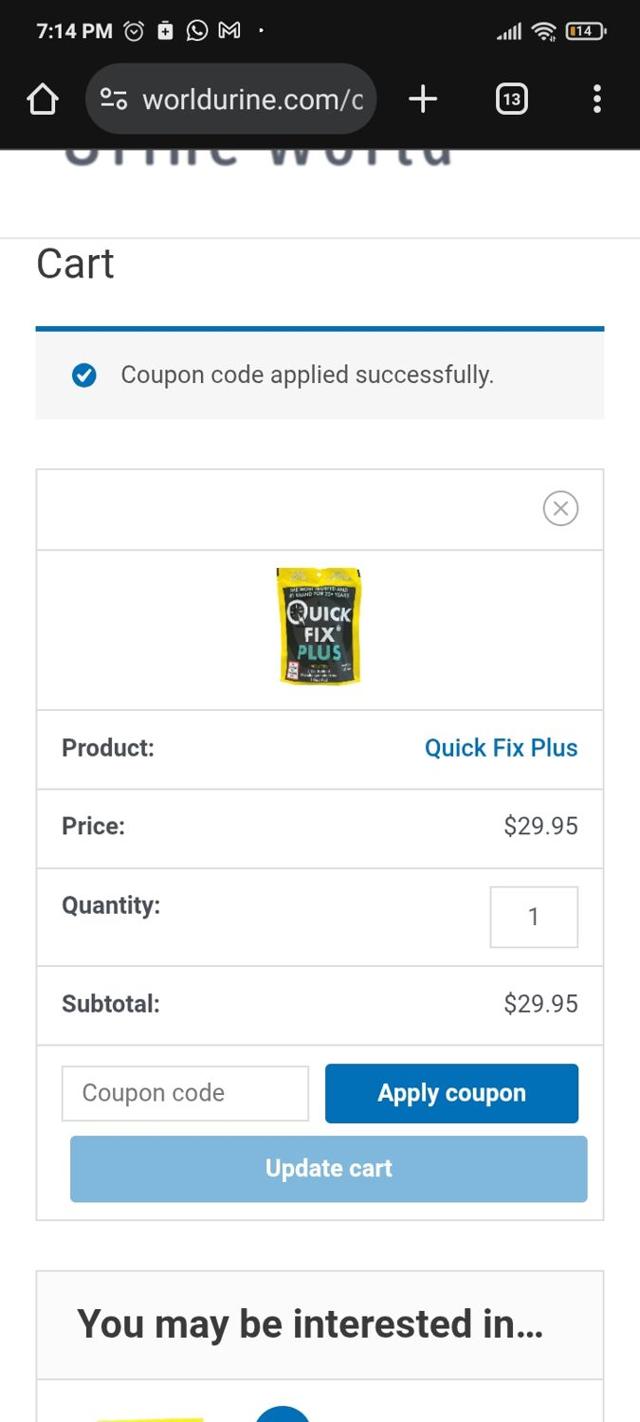Open the tab switcher showing 13 tabs
640x1422 pixels.
click(x=511, y=99)
